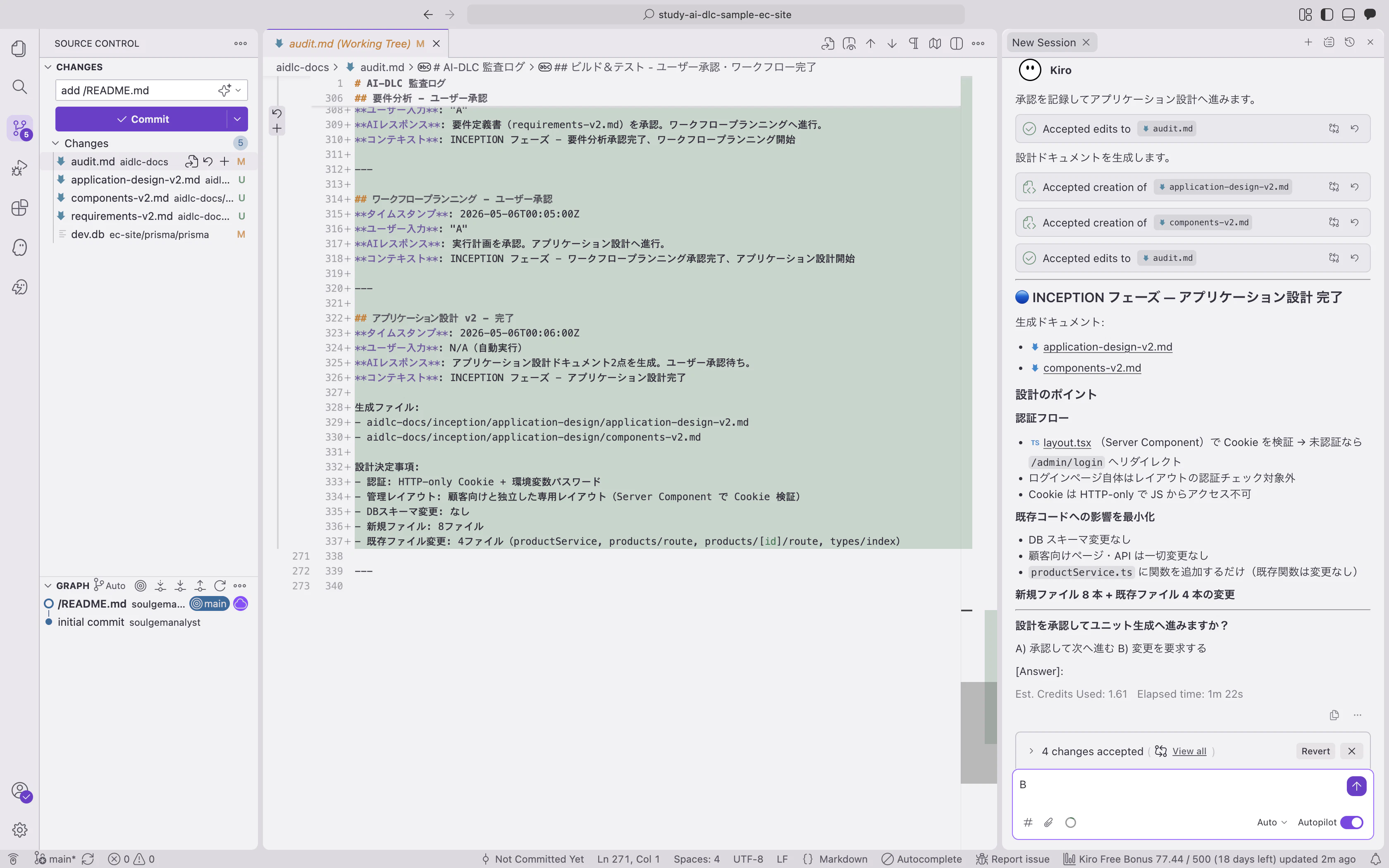Start a new Kiro chat session

tap(1308, 42)
